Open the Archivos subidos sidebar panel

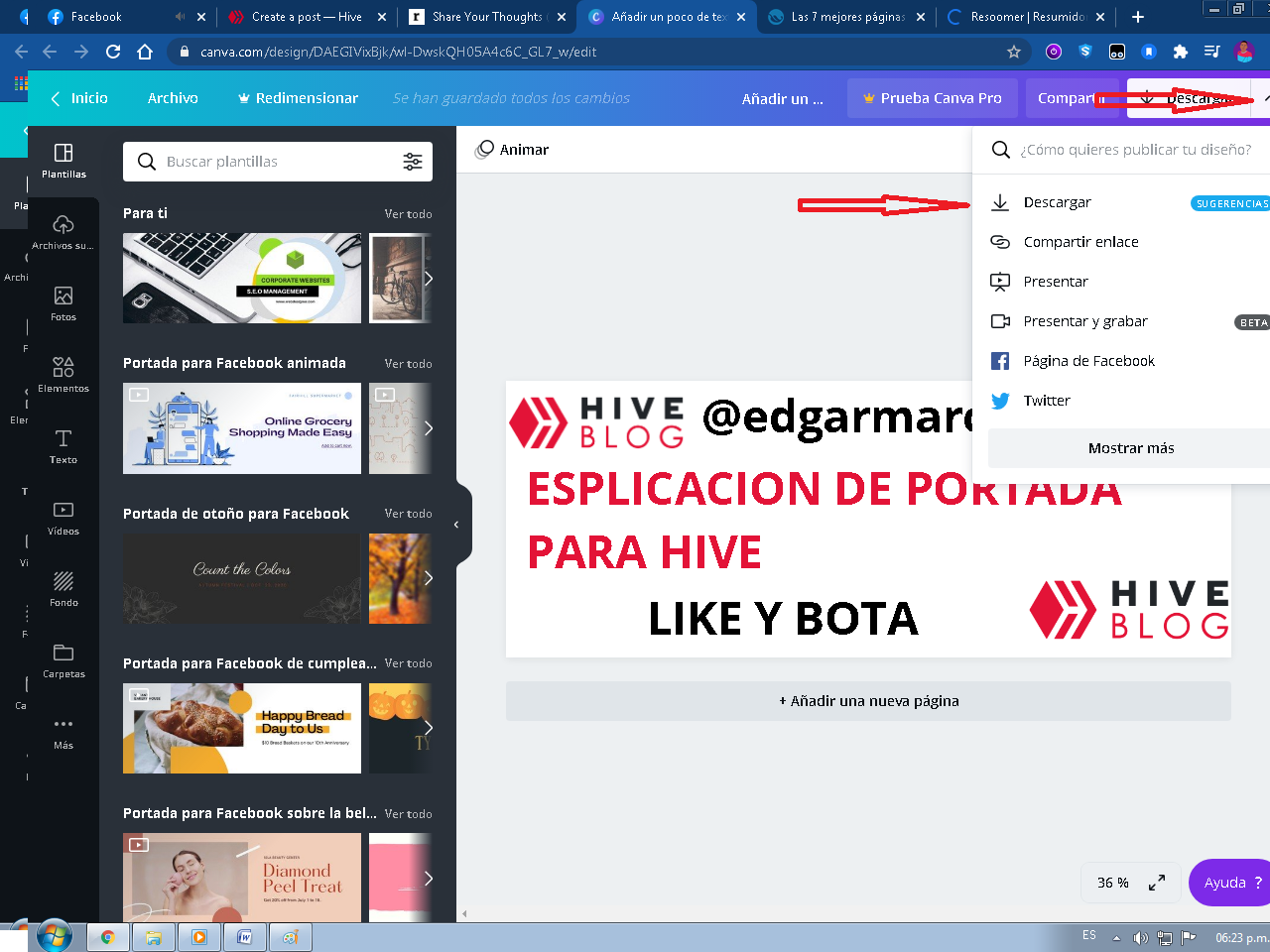coord(63,233)
